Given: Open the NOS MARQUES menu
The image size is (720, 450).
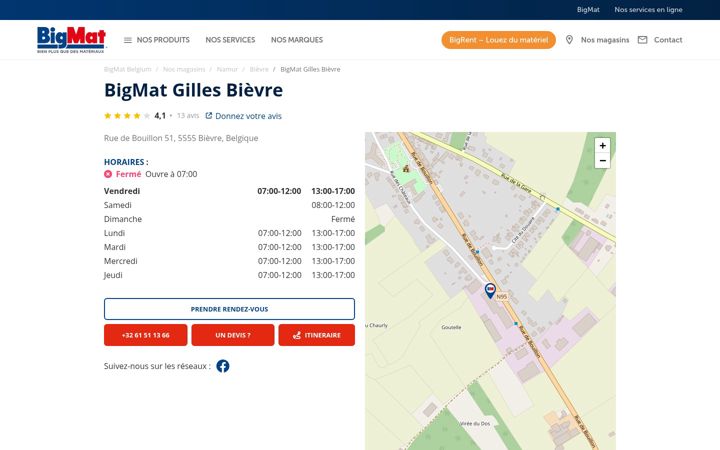Looking at the screenshot, I should 297,40.
